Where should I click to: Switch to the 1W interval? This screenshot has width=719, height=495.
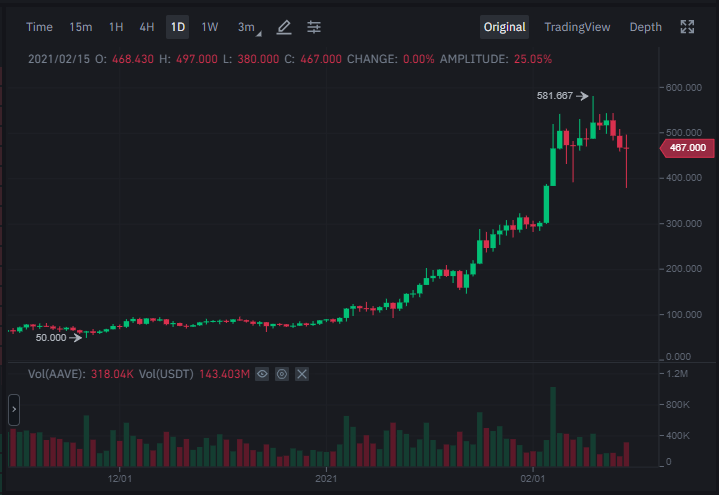coord(210,27)
